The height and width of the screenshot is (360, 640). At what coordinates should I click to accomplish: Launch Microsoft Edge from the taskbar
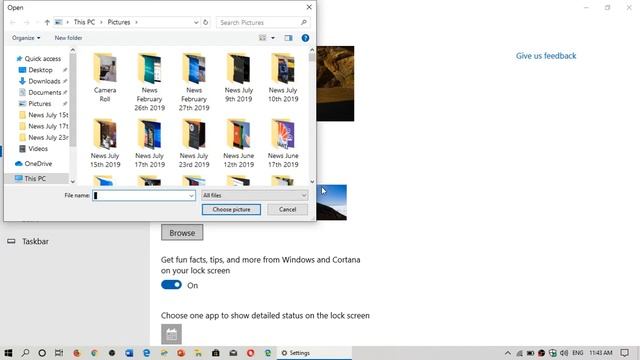pyautogui.click(x=146, y=353)
